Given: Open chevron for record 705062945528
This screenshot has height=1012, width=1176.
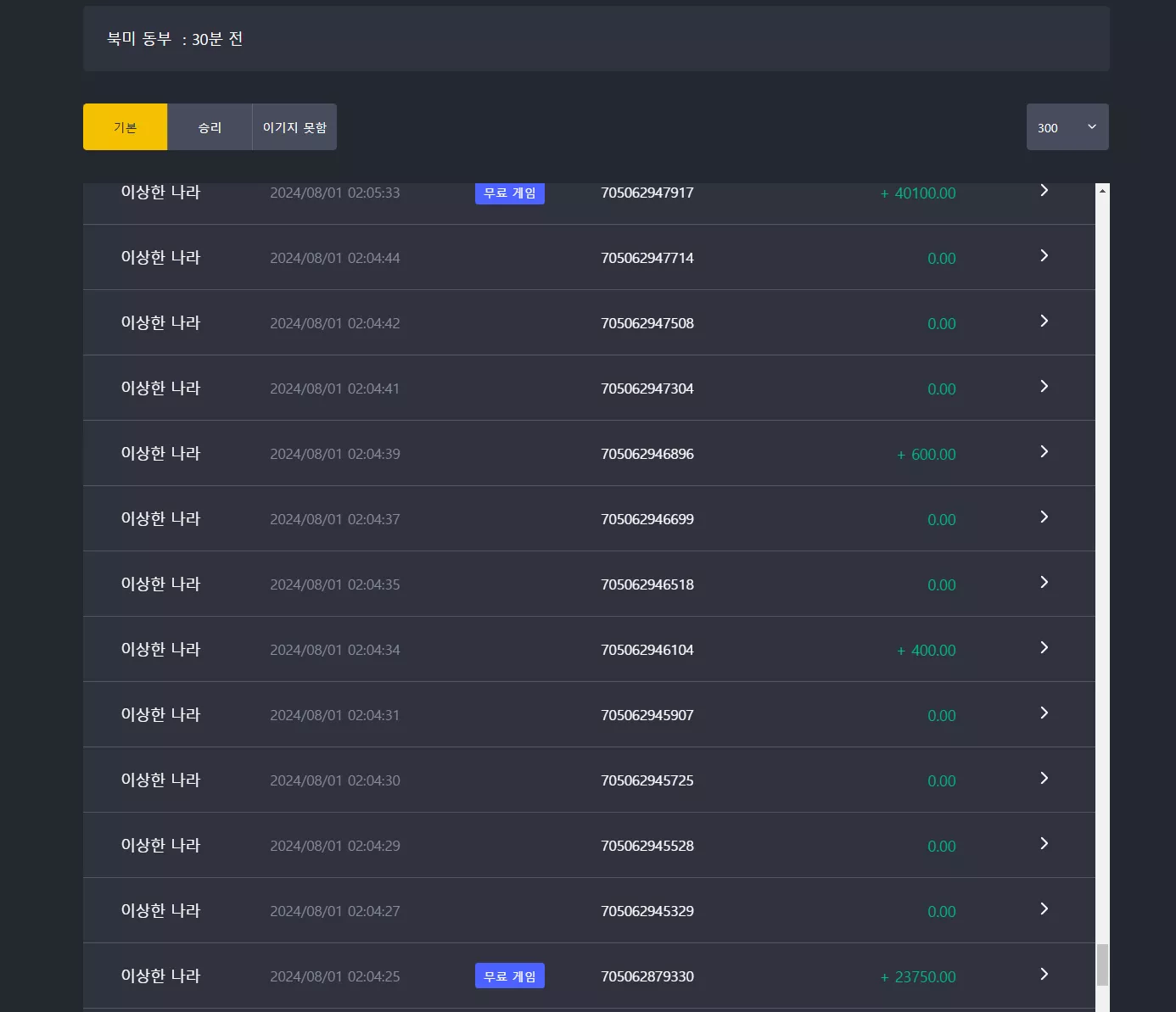Looking at the screenshot, I should 1044,843.
